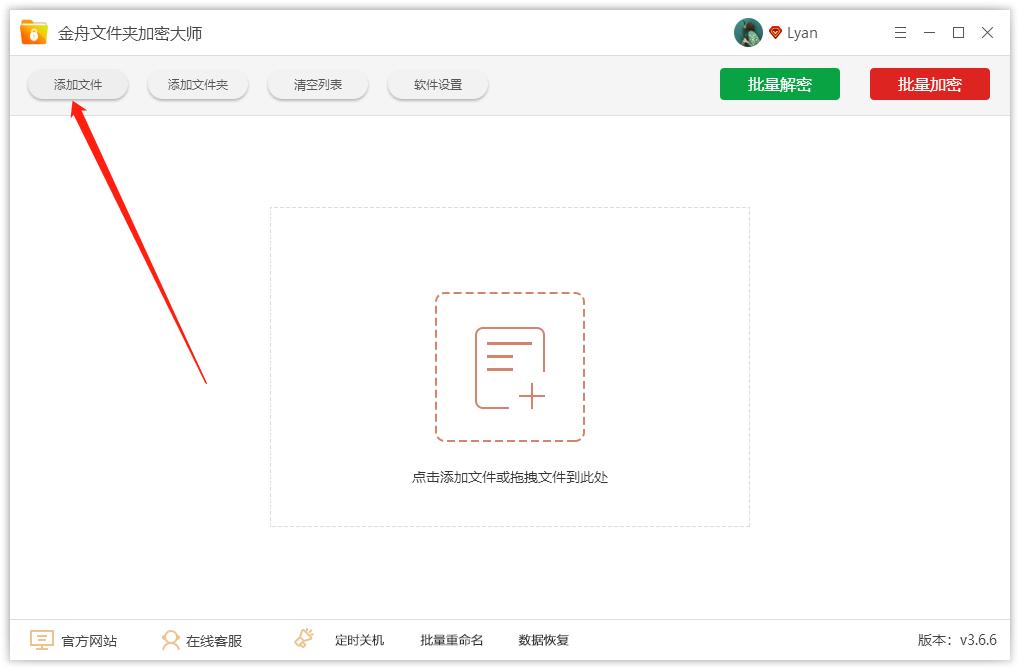1020x670 pixels.
Task: Open Lyan's profile avatar
Action: (x=746, y=31)
